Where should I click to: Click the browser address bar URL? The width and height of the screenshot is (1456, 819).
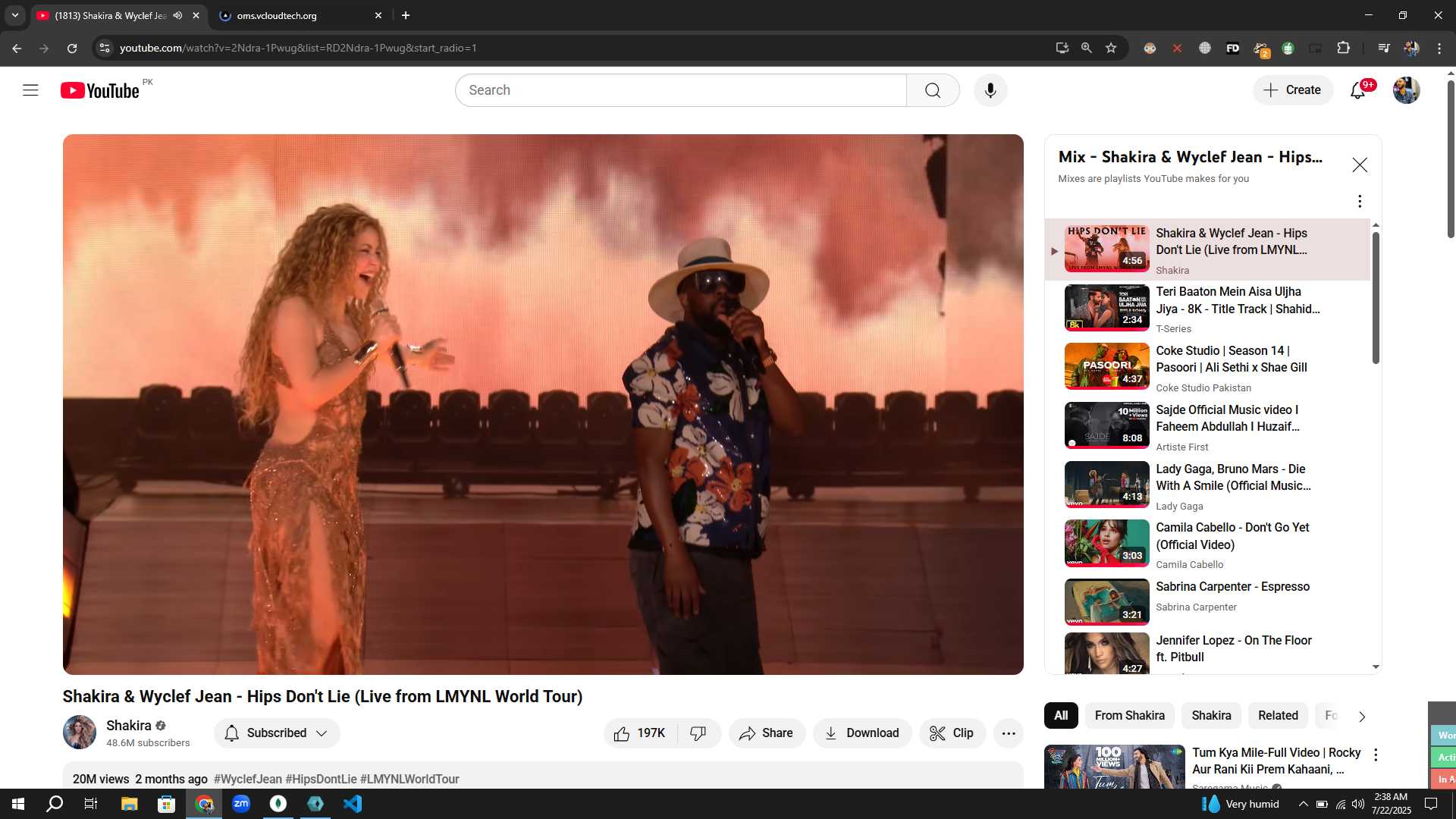pos(298,48)
